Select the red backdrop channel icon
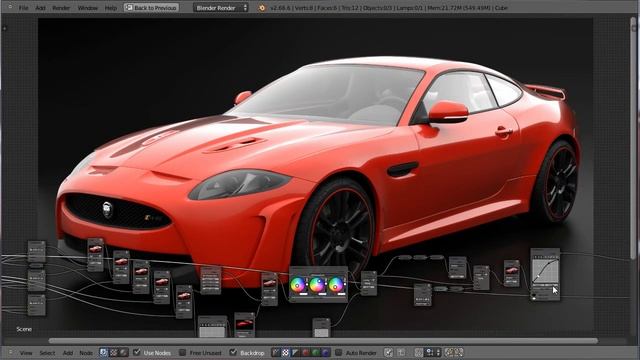This screenshot has height=360, width=640. (305, 352)
